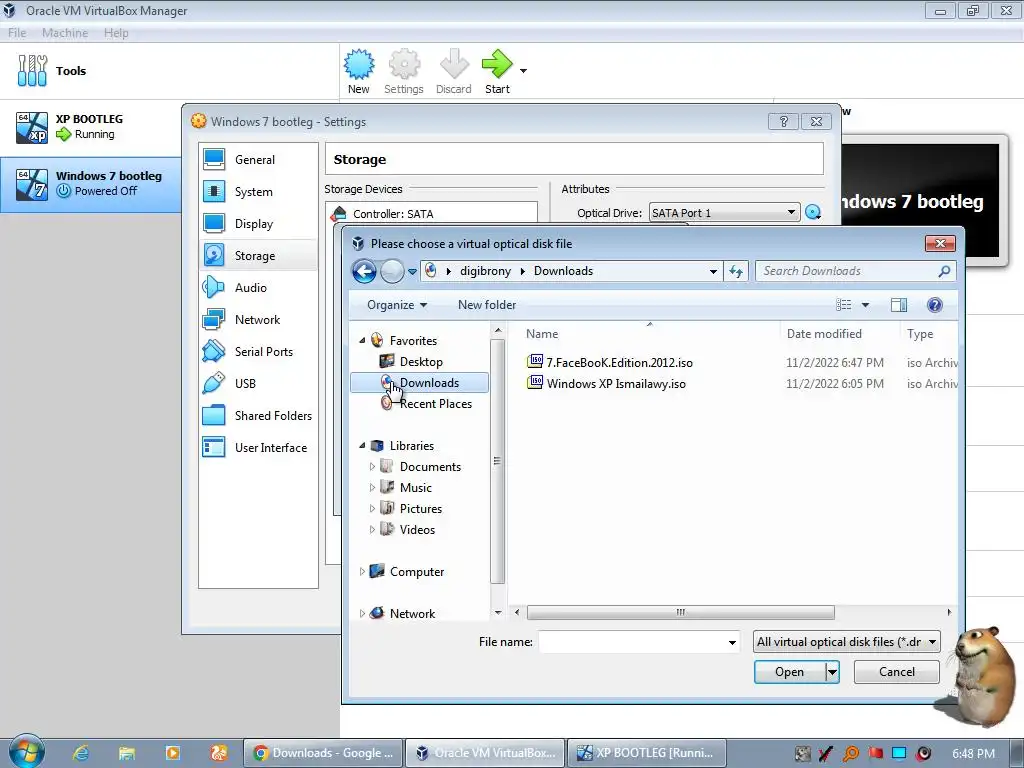Click the Settings gear toolbar icon
The width and height of the screenshot is (1024, 768).
click(x=404, y=64)
